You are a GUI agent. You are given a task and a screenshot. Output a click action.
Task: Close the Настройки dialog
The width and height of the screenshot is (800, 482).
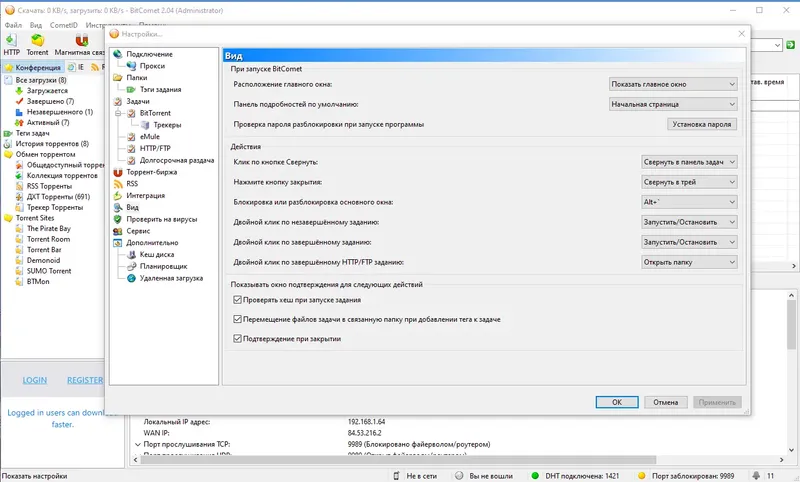[741, 34]
